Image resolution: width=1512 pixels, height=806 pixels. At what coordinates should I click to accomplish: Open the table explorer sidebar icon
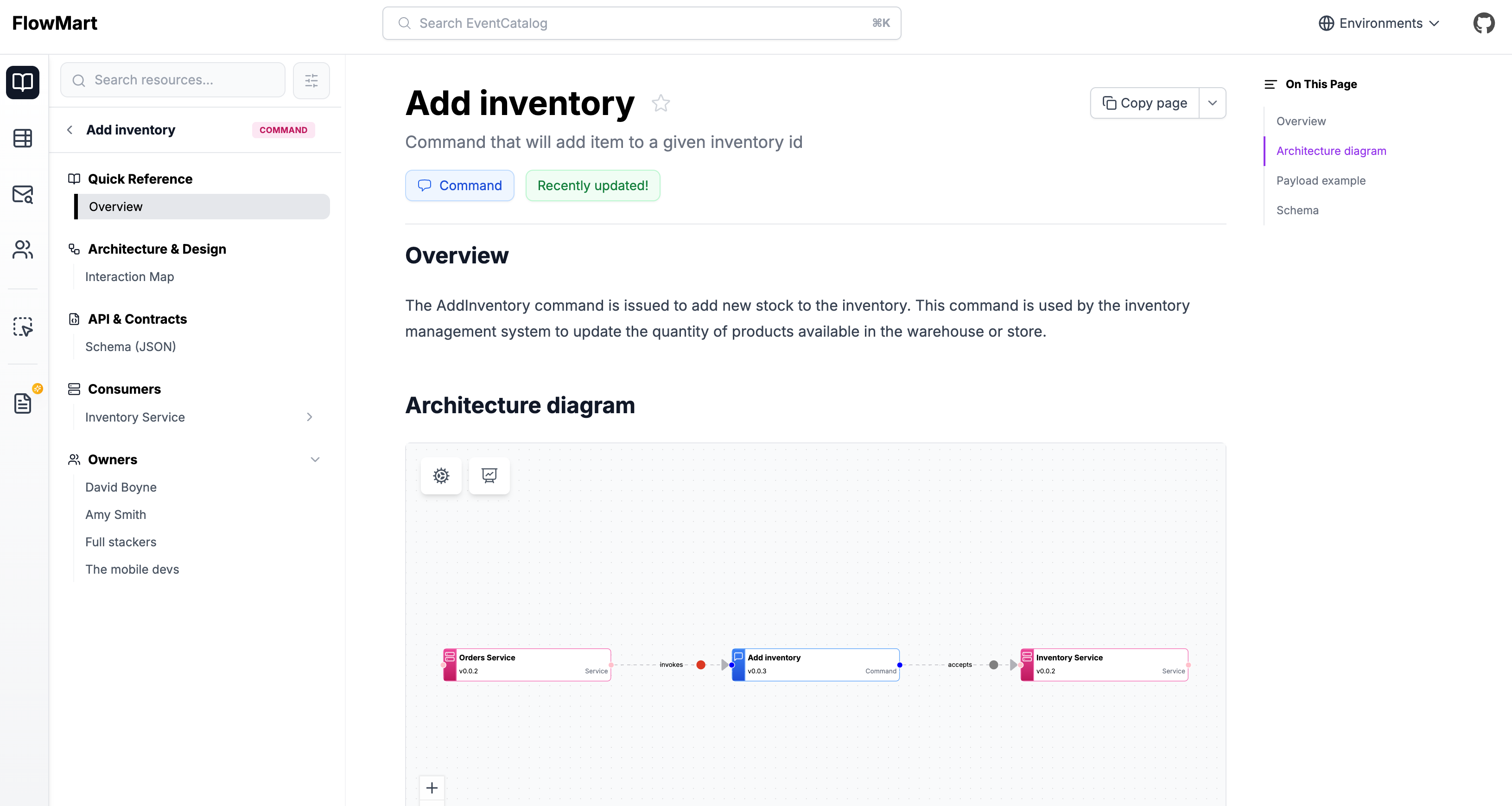23,138
